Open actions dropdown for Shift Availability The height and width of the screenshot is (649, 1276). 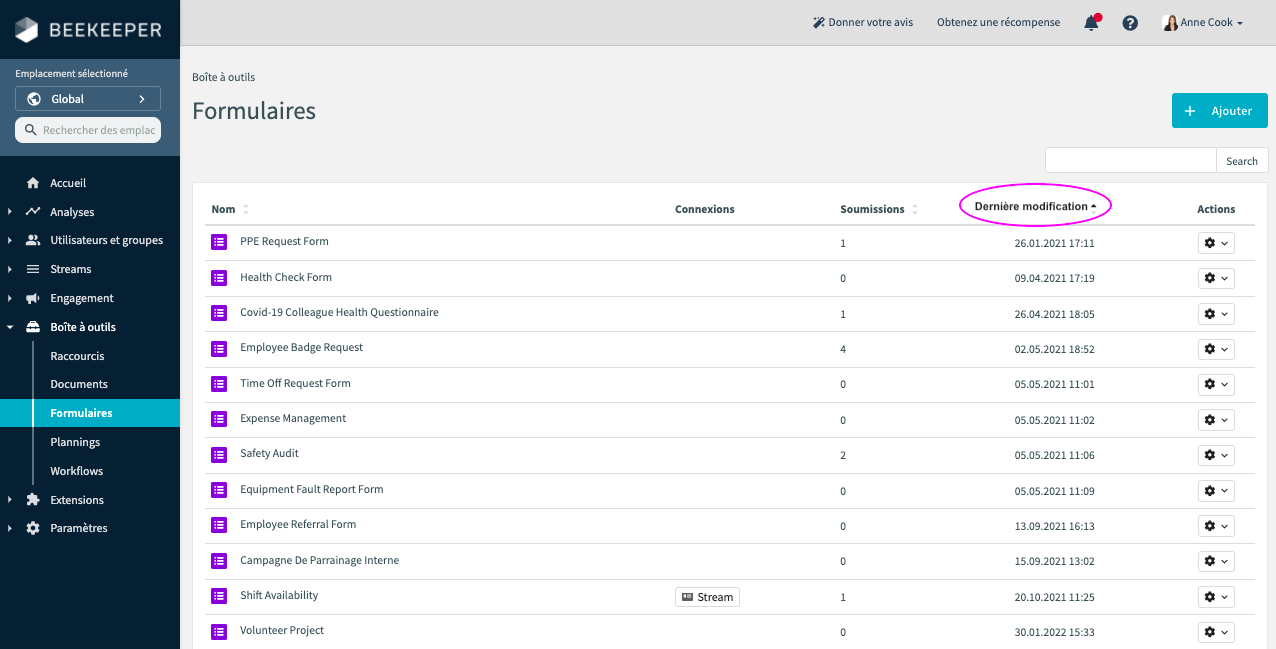click(x=1216, y=597)
